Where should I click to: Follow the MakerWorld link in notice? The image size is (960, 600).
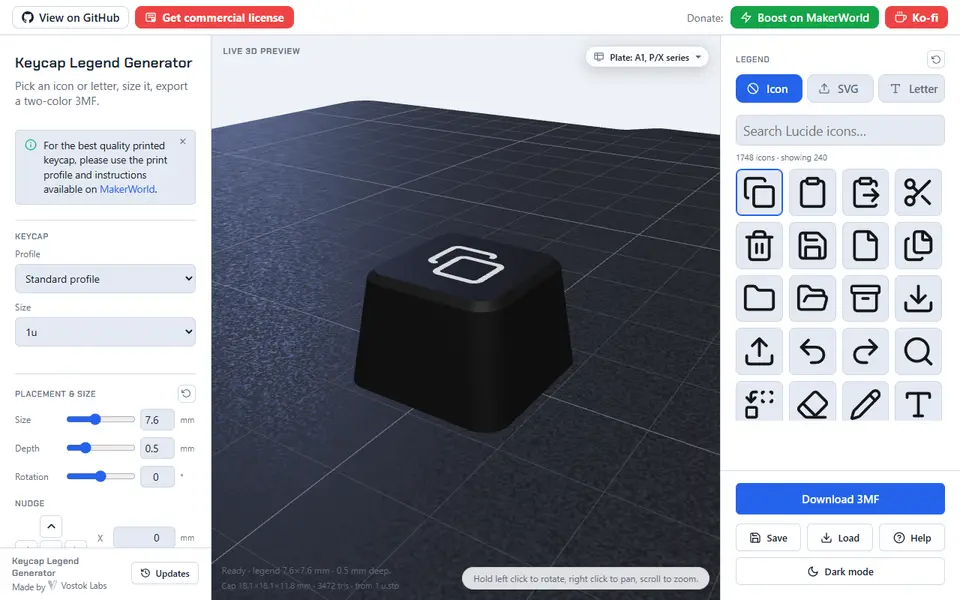127,189
